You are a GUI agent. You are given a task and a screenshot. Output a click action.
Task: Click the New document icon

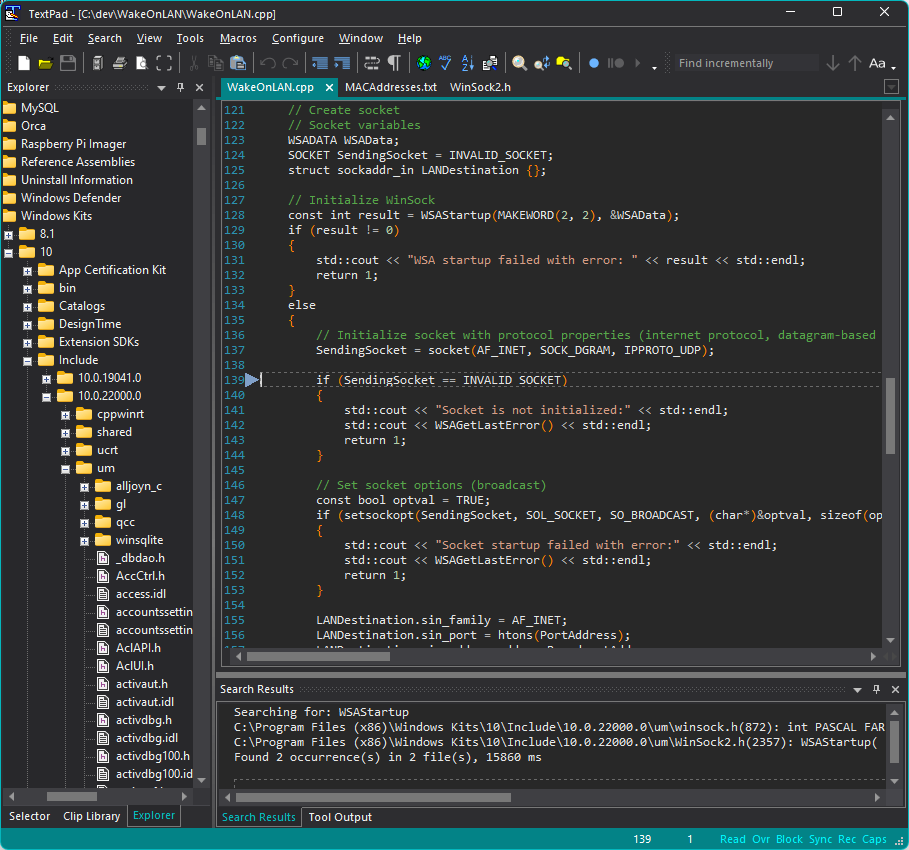pos(24,63)
